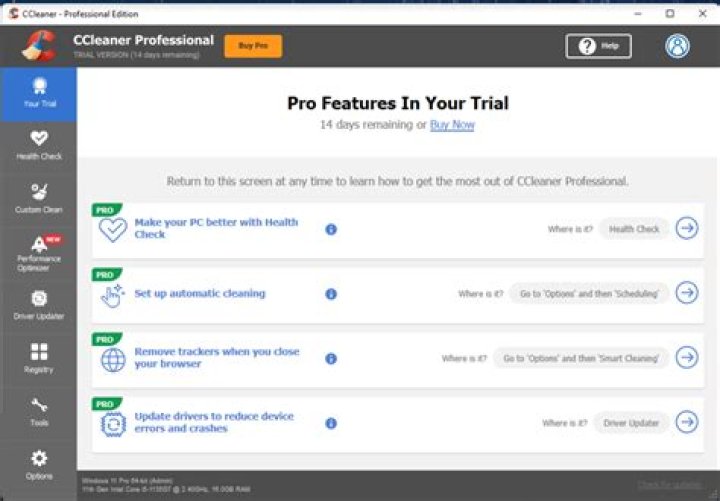Click the info icon for Update drivers
720x501 pixels.
click(x=331, y=423)
